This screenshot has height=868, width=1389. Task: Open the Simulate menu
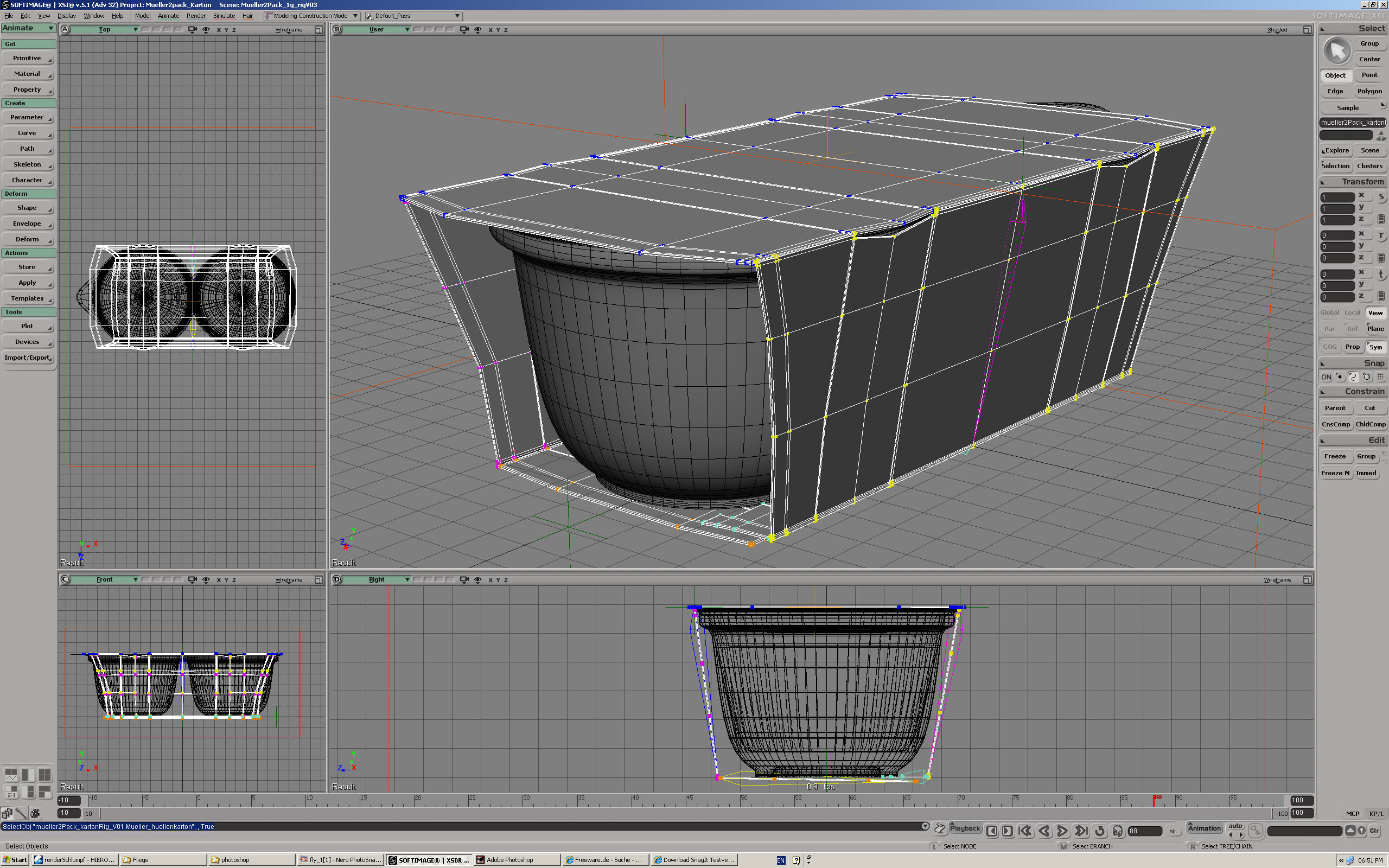224,16
